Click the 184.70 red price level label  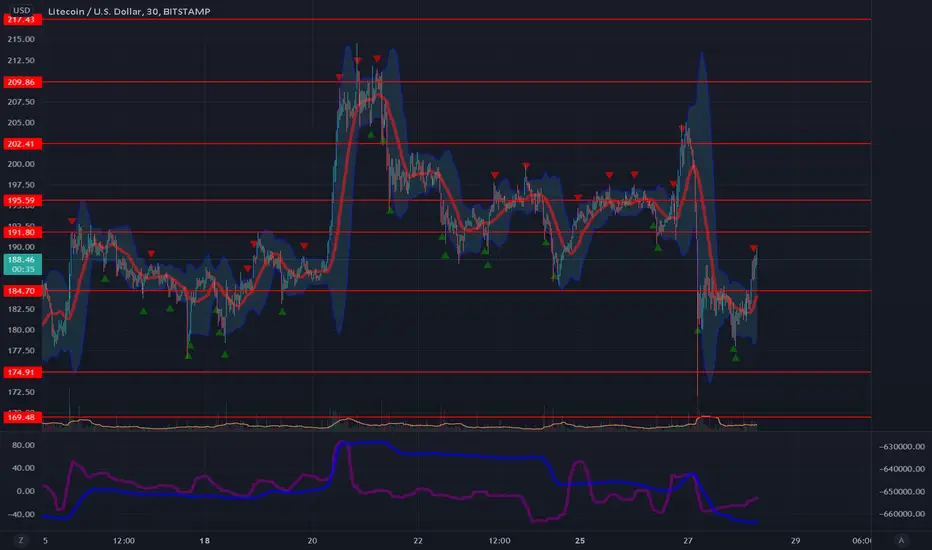(22, 291)
